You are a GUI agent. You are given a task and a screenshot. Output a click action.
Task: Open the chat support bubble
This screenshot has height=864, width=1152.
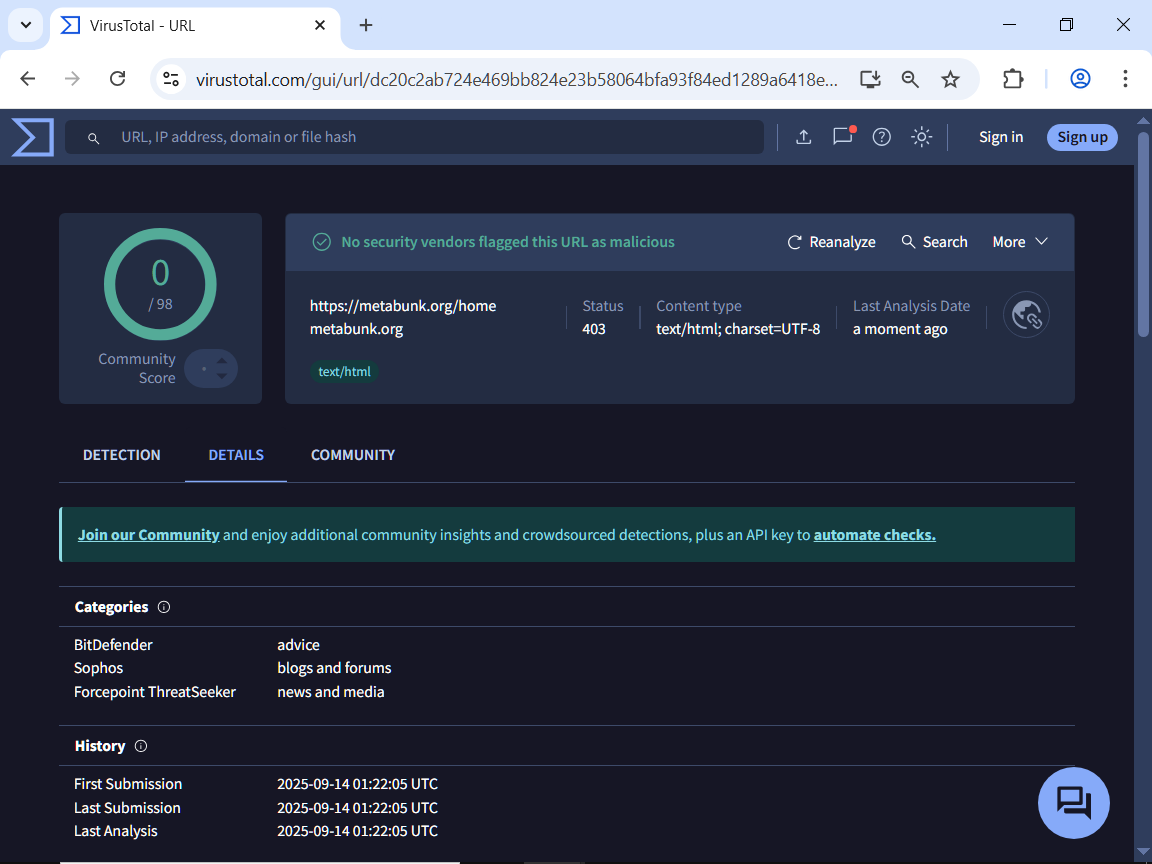[x=1073, y=802]
